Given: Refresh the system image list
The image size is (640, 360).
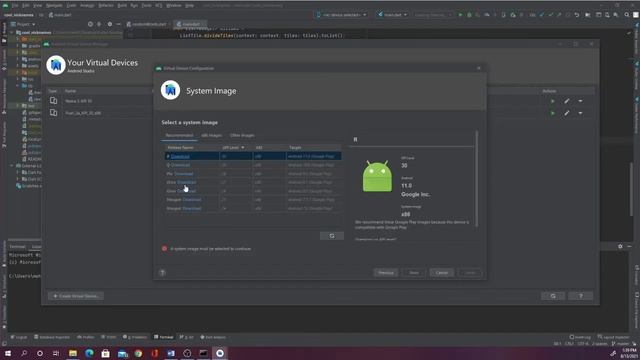Looking at the screenshot, I should tap(332, 236).
